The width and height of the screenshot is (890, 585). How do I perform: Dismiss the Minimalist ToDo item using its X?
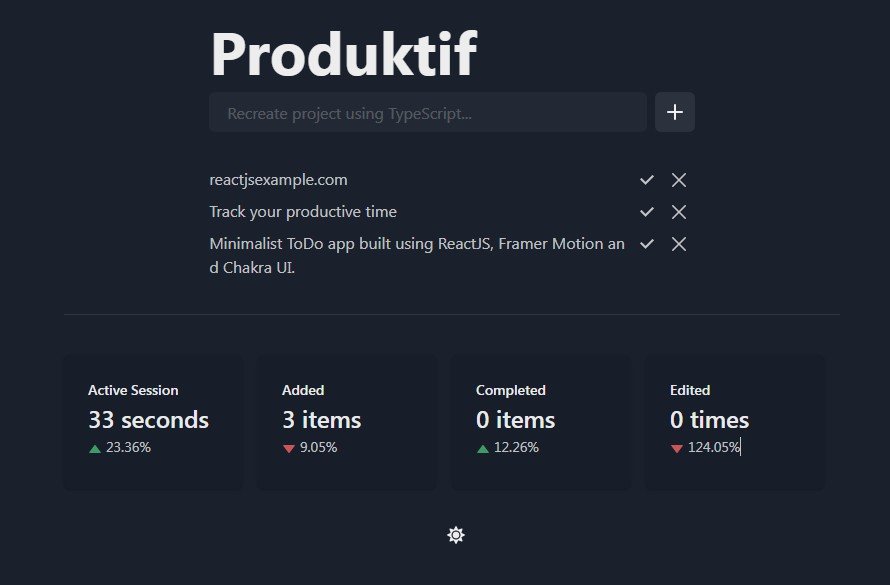[x=679, y=244]
